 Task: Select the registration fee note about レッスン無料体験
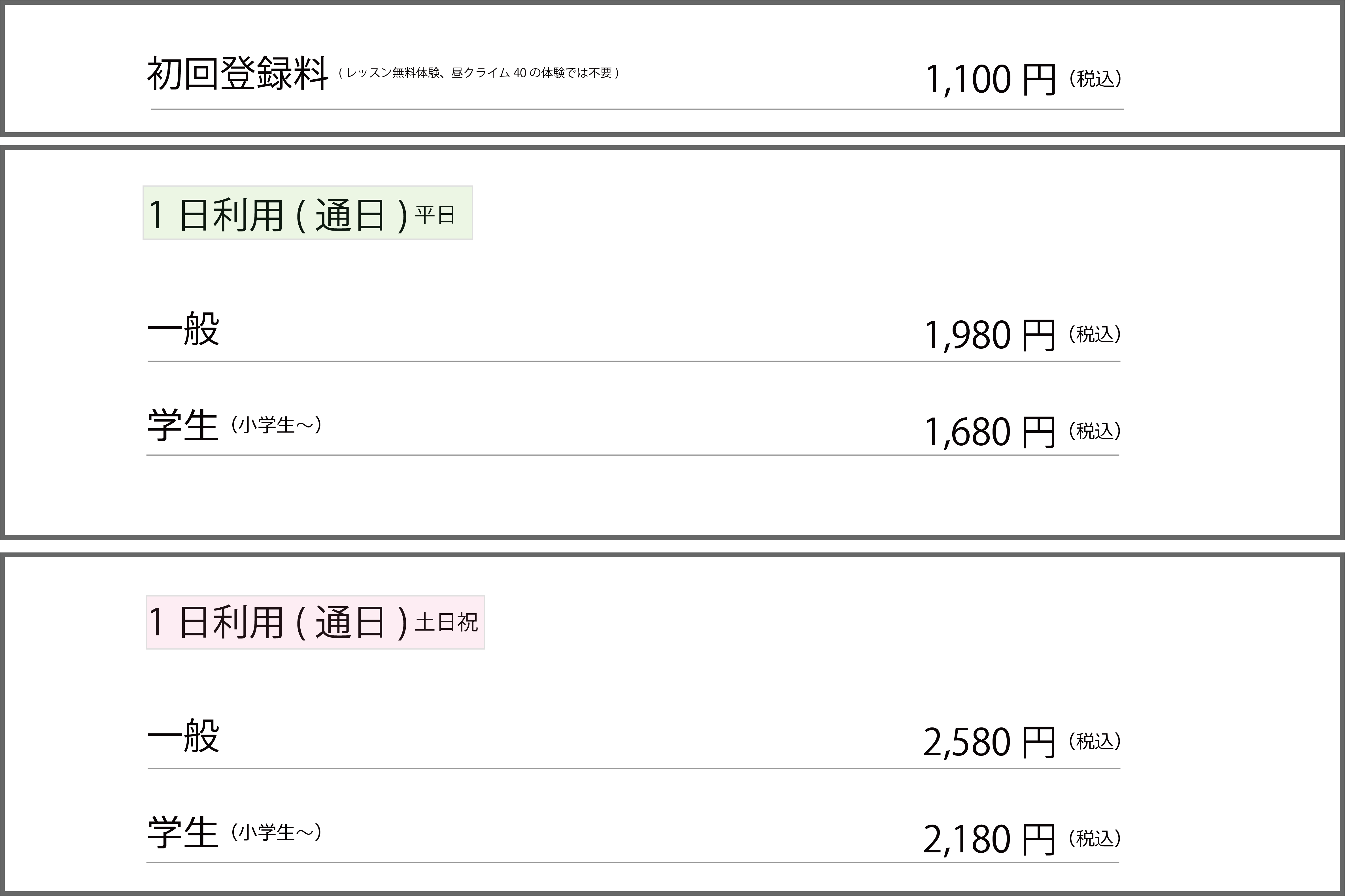click(x=479, y=73)
